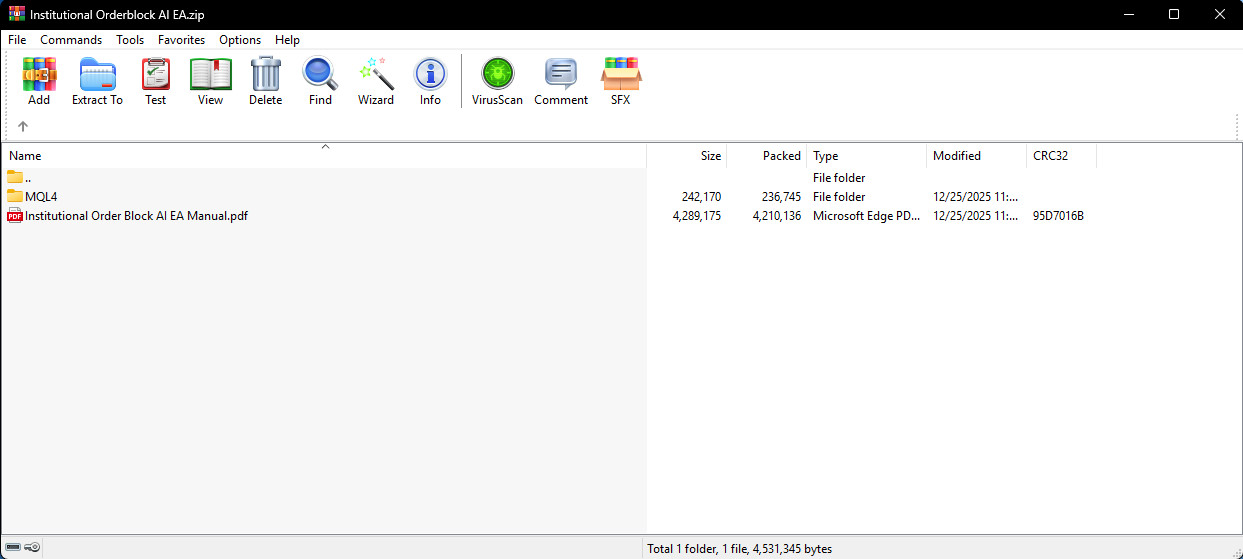Click status bar total bytes text

click(739, 549)
